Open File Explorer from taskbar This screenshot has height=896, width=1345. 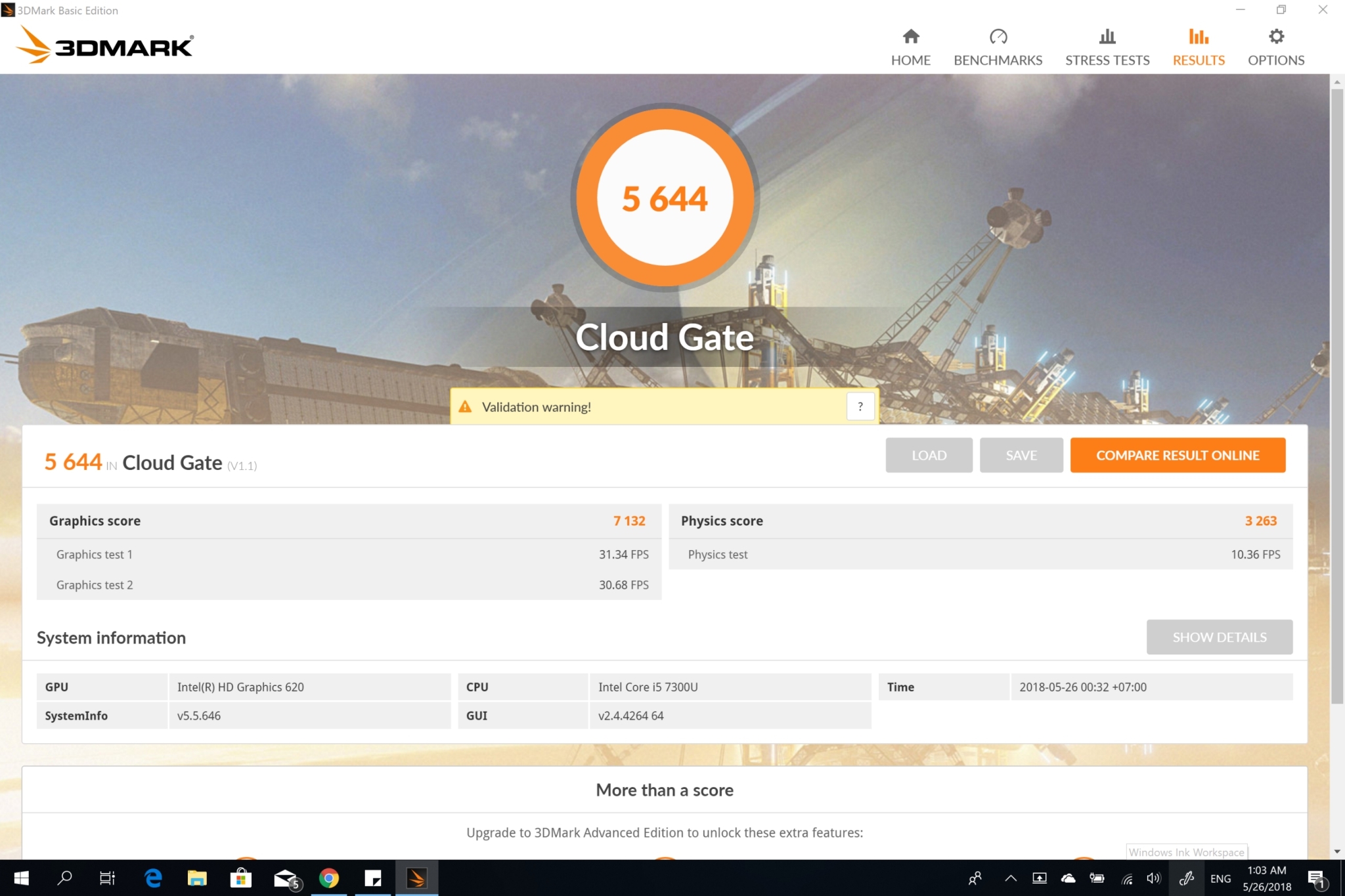point(197,878)
